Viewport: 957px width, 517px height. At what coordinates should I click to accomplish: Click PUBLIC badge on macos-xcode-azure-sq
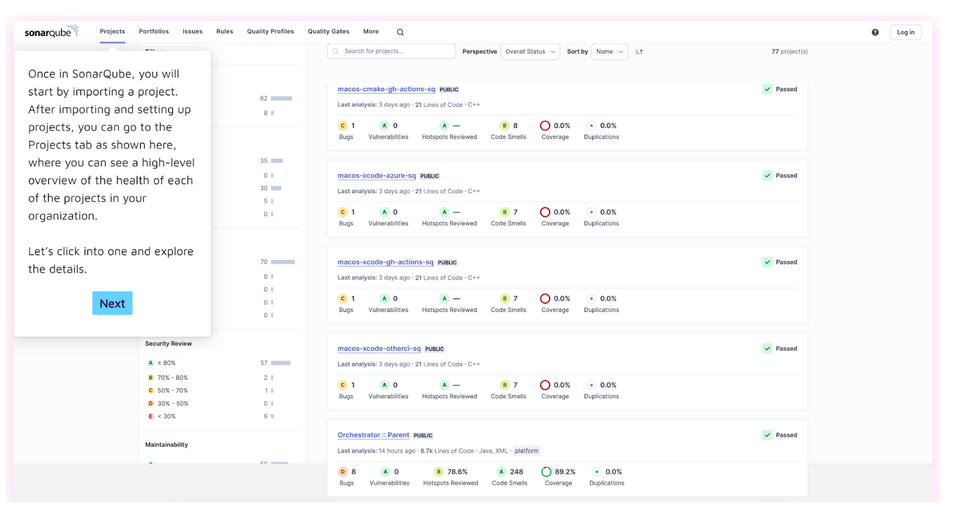tap(430, 176)
